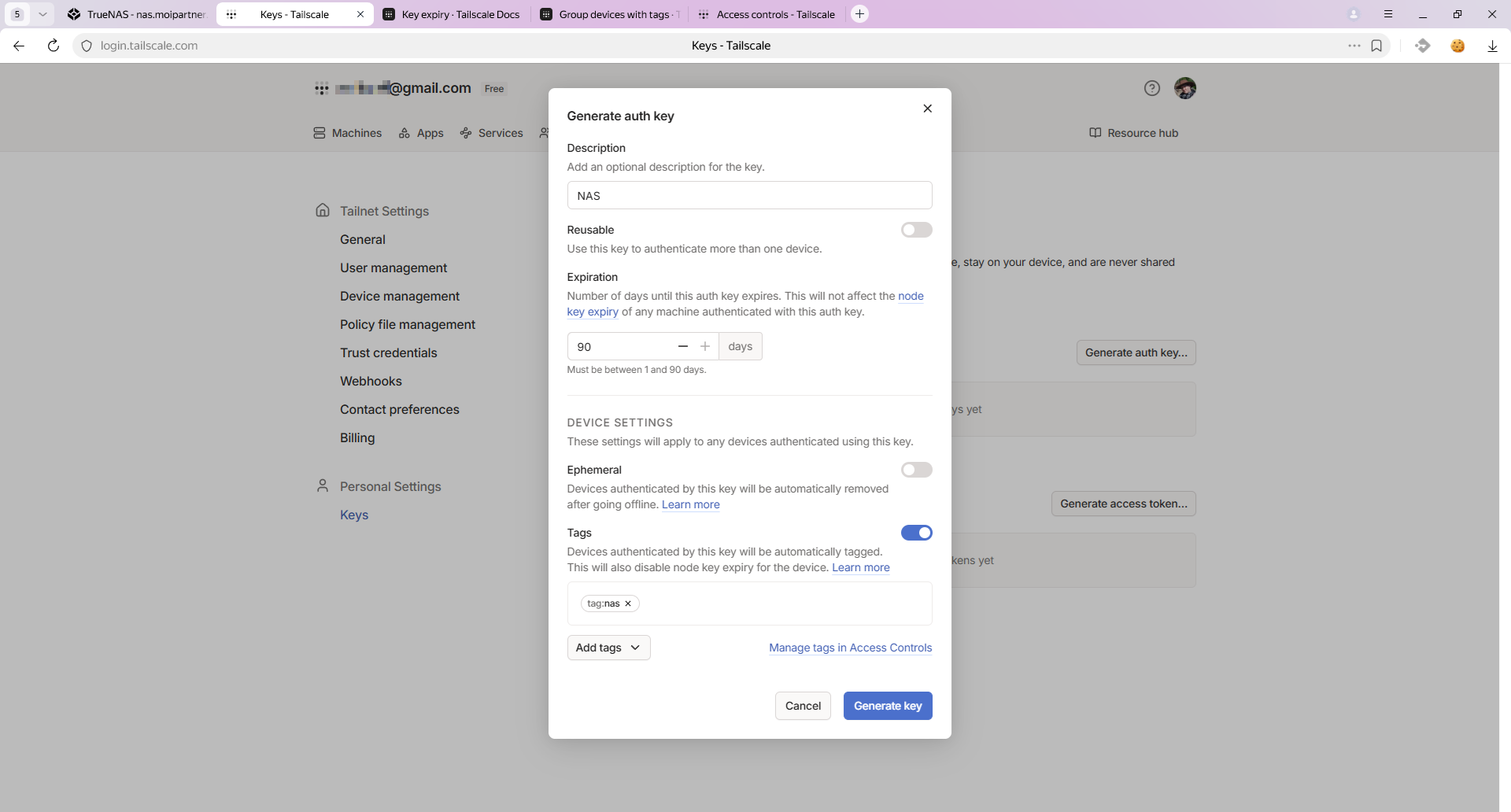Decrease expiration days with minus icon
This screenshot has width=1511, height=812.
click(x=682, y=346)
